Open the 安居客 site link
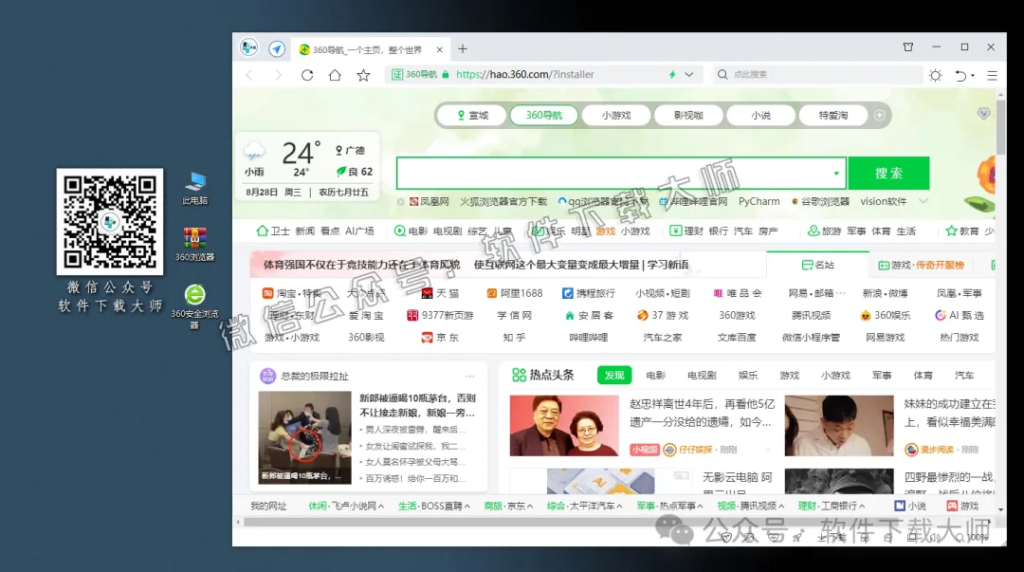 point(589,315)
